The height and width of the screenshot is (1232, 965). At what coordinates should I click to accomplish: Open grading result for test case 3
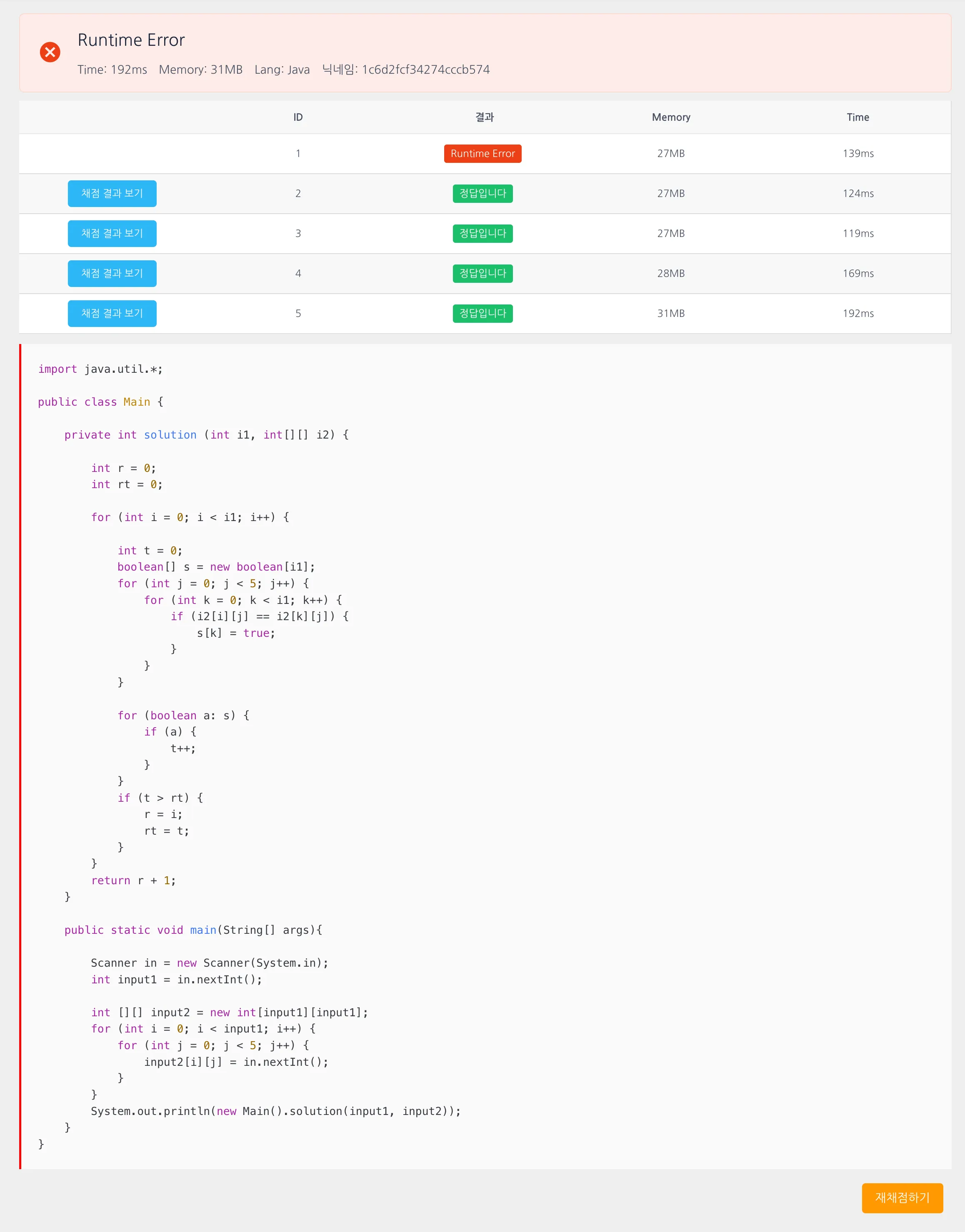pyautogui.click(x=112, y=234)
